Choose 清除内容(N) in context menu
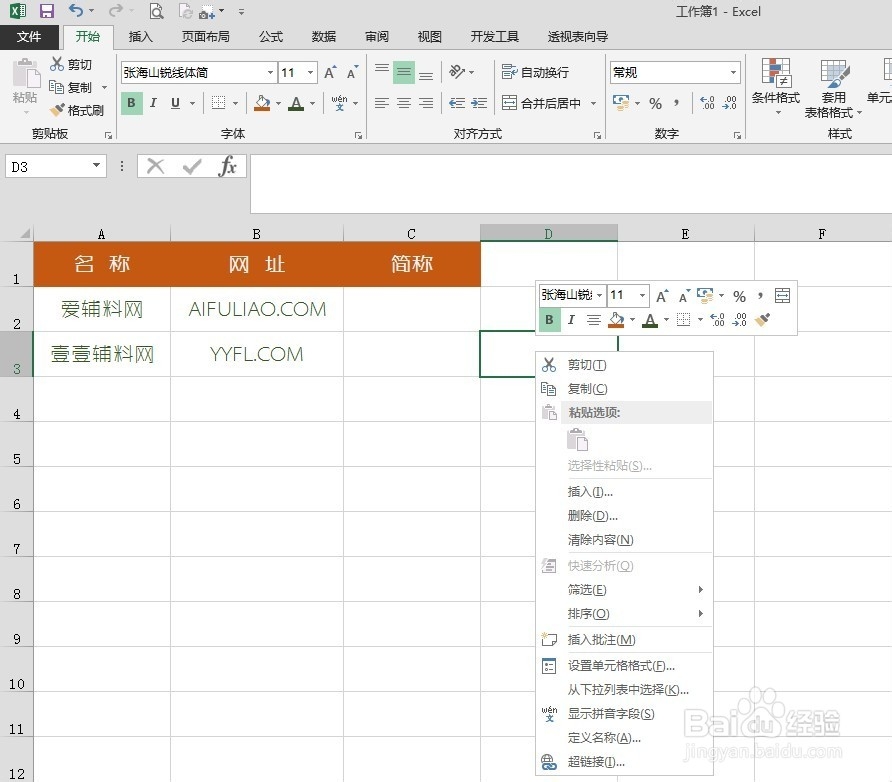This screenshot has height=782, width=892. pyautogui.click(x=625, y=540)
